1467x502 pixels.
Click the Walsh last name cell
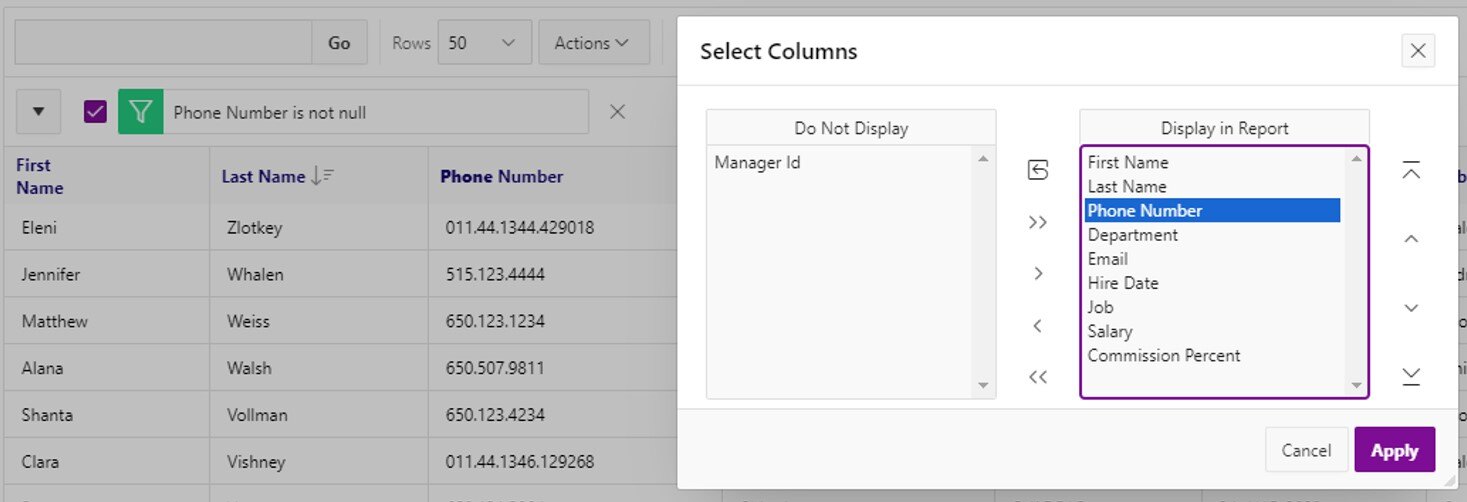coord(249,368)
